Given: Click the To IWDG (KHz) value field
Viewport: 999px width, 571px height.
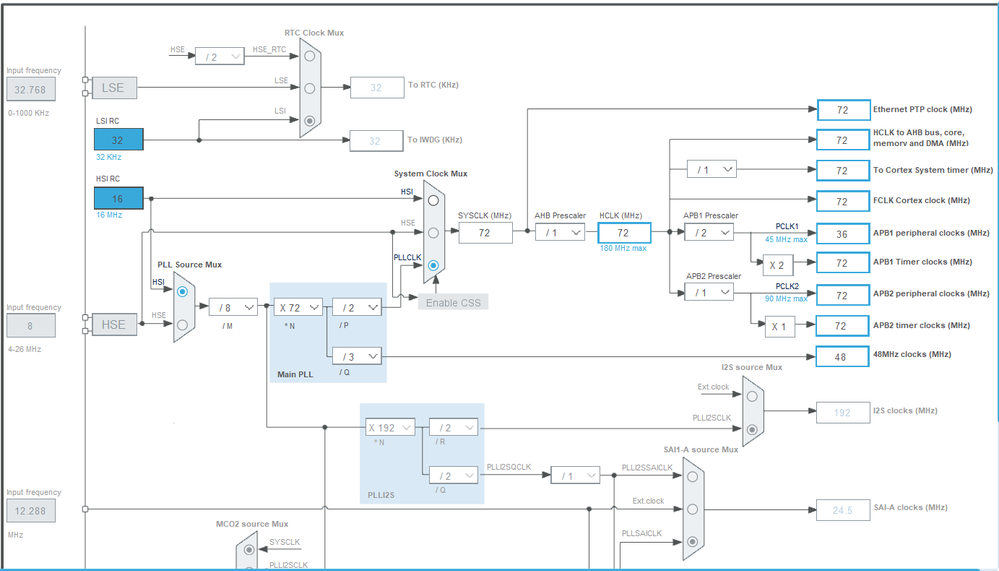Looking at the screenshot, I should pos(377,141).
